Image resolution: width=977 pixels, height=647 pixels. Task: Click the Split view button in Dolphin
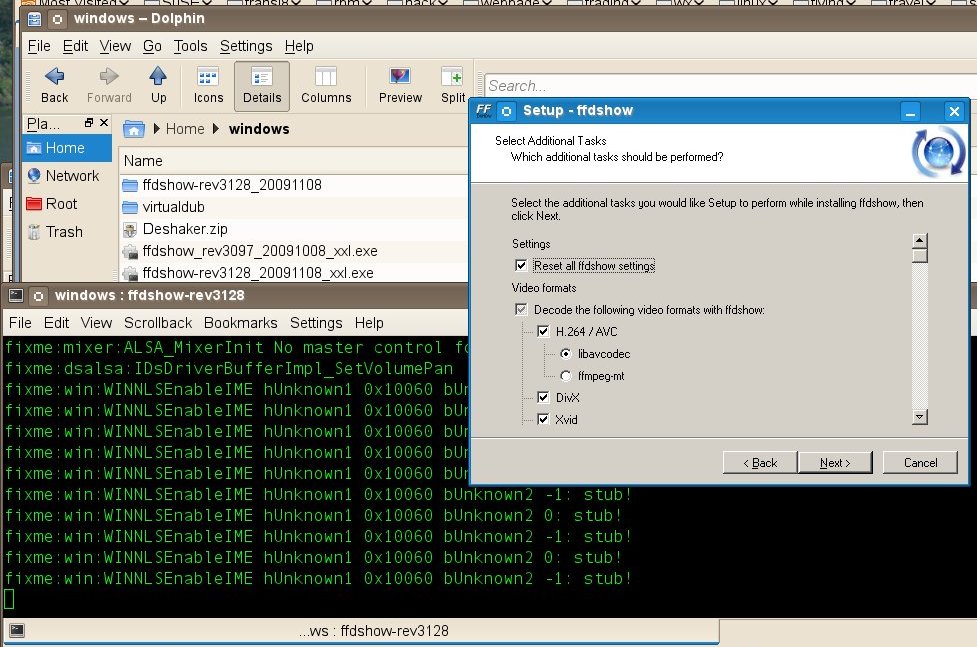point(453,85)
